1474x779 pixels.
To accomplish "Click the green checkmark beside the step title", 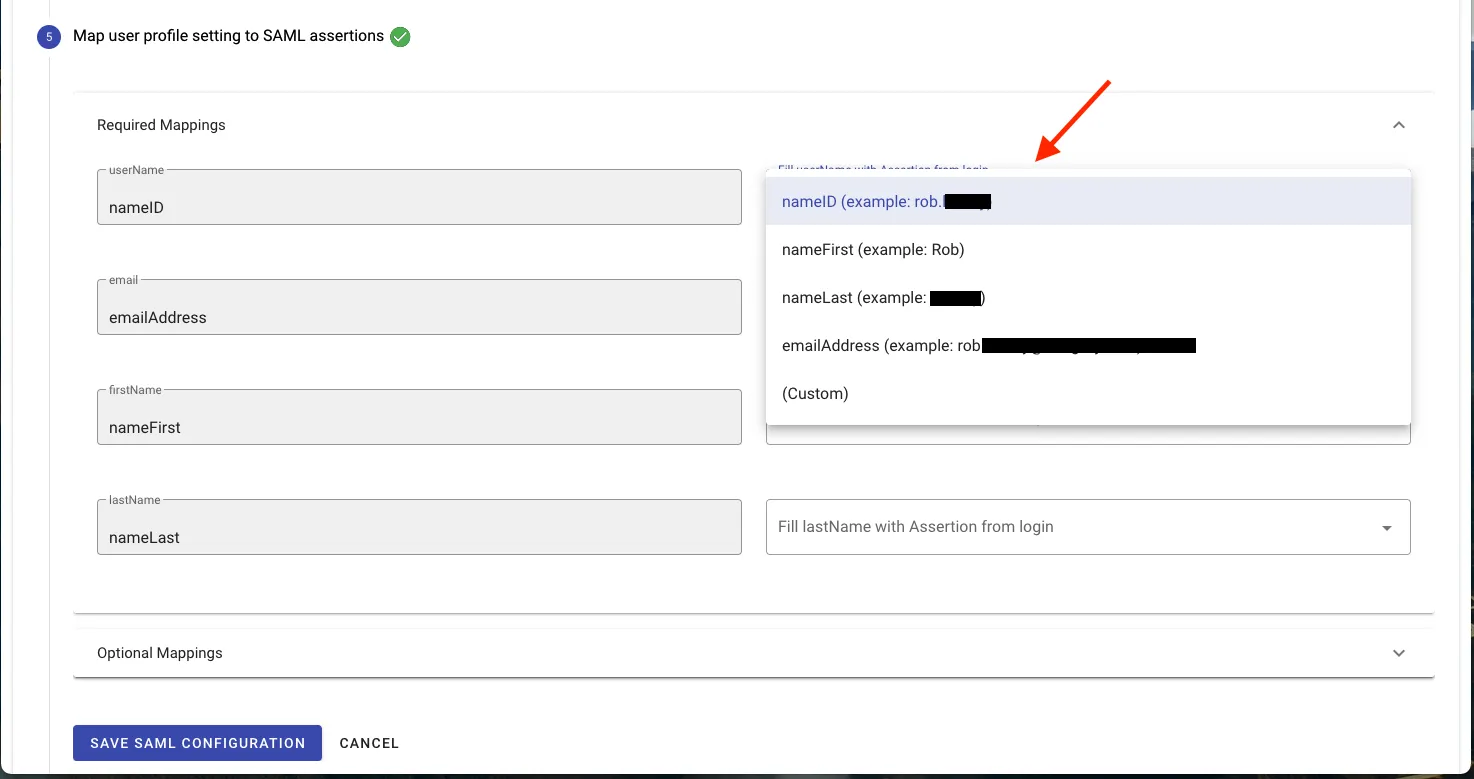I will 400,37.
